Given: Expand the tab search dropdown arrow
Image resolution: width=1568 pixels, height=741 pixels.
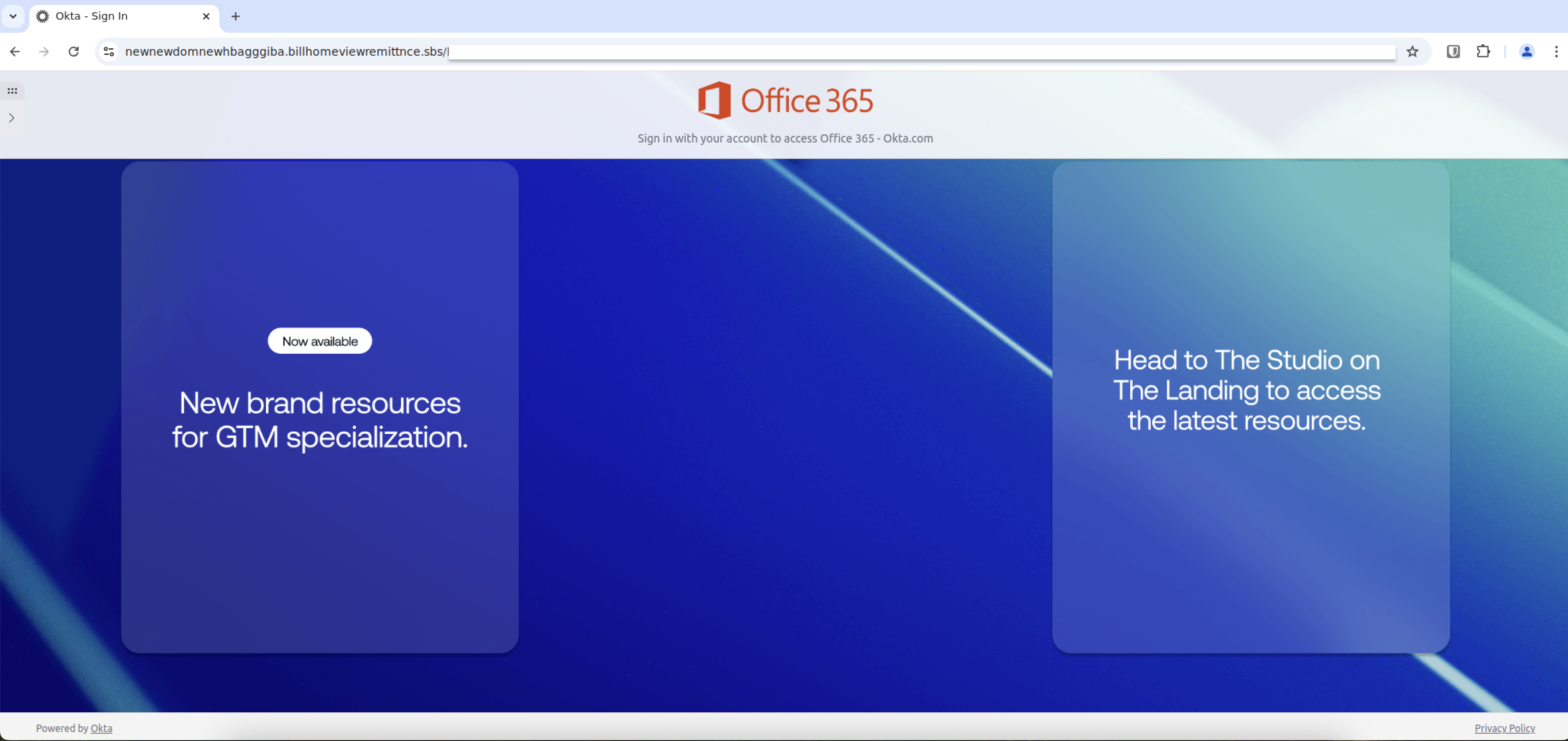Looking at the screenshot, I should pyautogui.click(x=13, y=16).
